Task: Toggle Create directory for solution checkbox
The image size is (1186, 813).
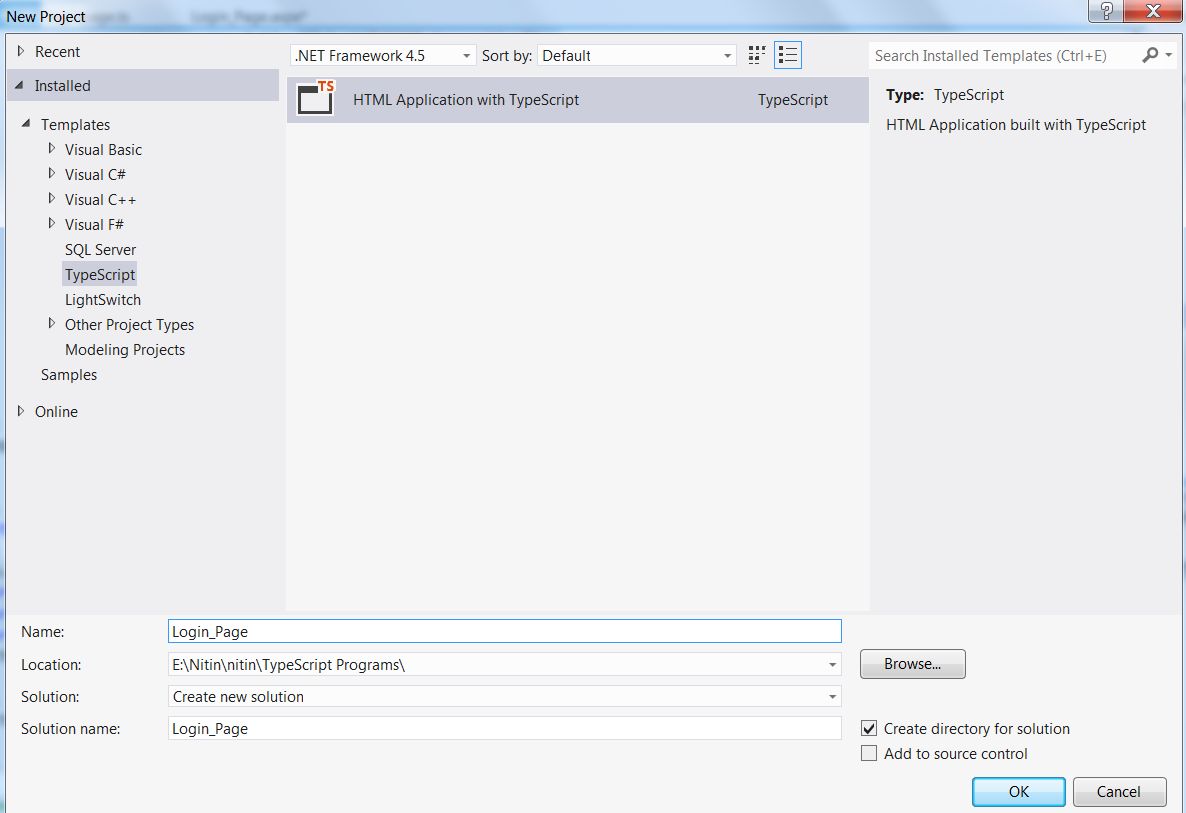Action: tap(869, 728)
